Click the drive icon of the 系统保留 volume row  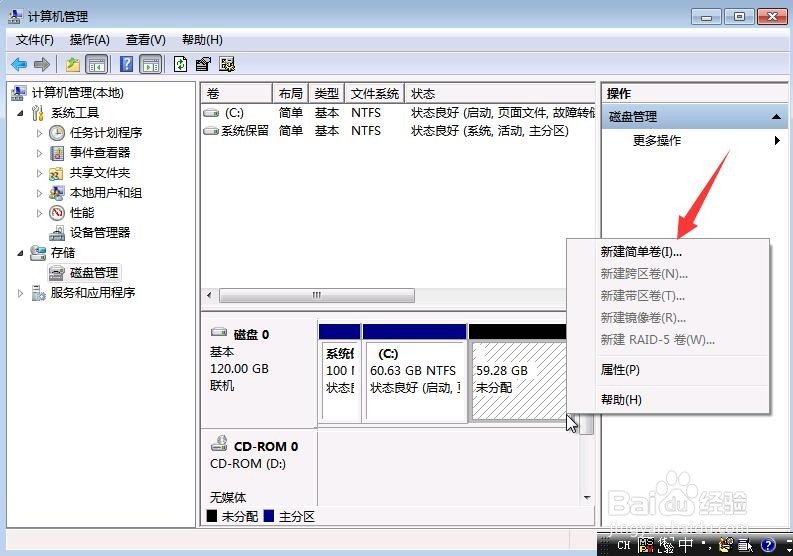click(x=211, y=131)
